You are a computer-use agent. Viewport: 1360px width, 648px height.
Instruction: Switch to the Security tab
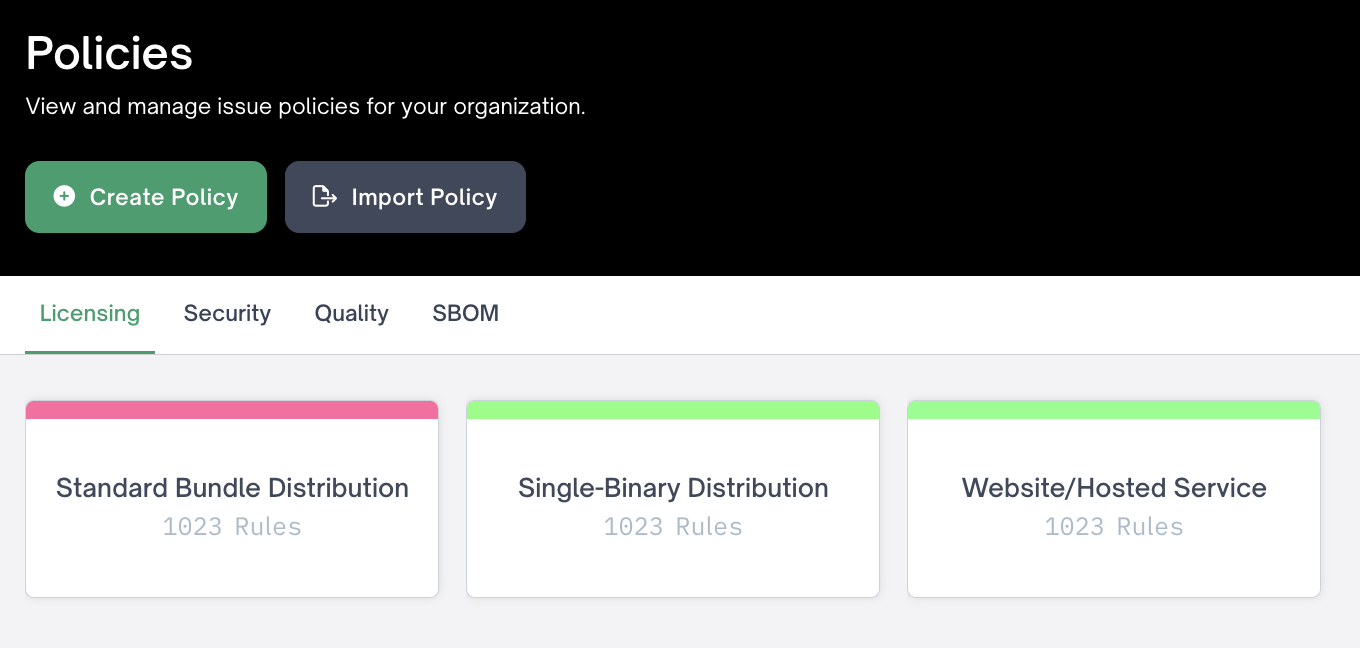227,313
